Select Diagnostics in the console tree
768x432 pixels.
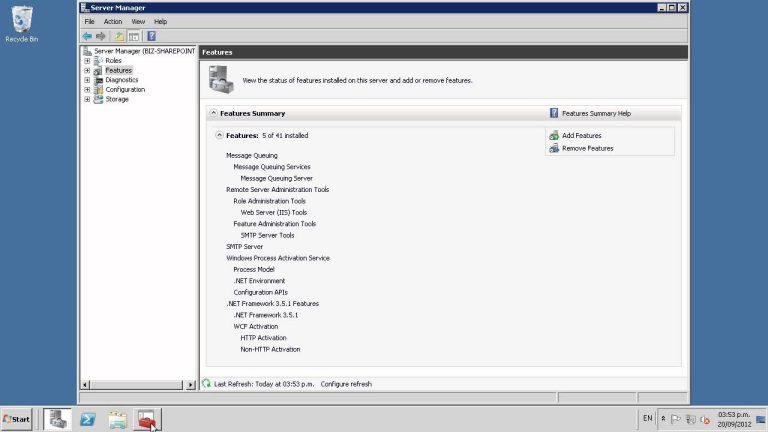click(x=122, y=80)
